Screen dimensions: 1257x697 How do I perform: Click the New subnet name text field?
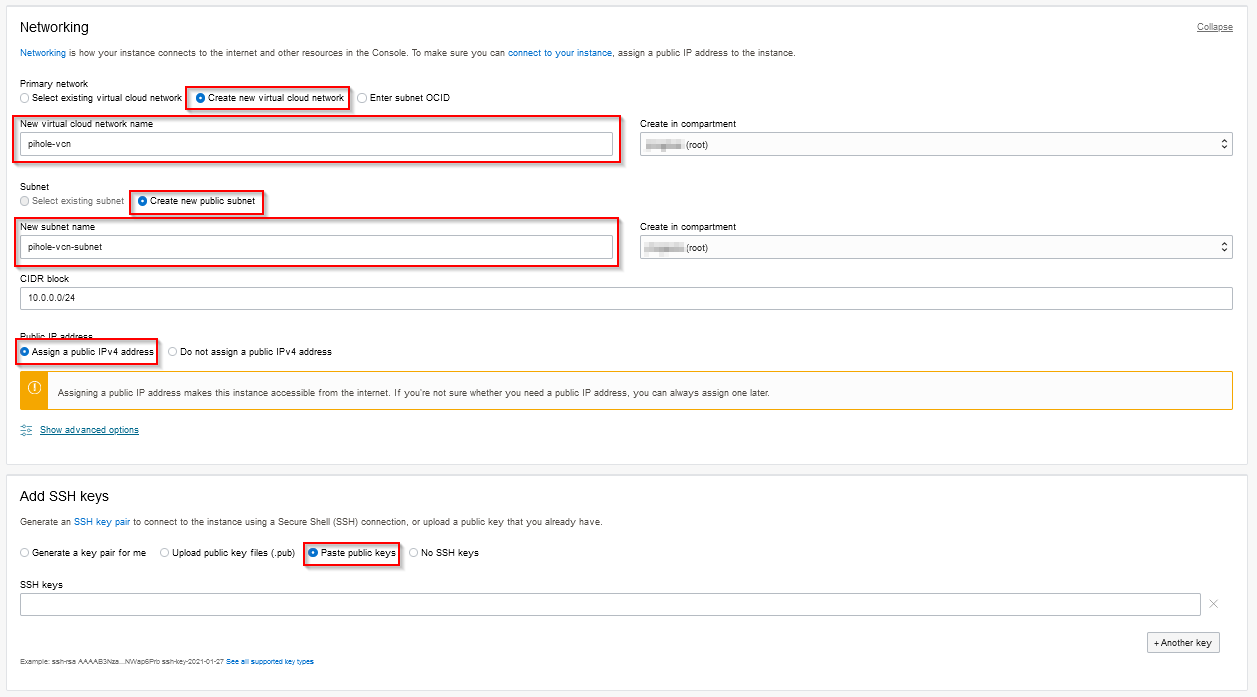pos(315,246)
